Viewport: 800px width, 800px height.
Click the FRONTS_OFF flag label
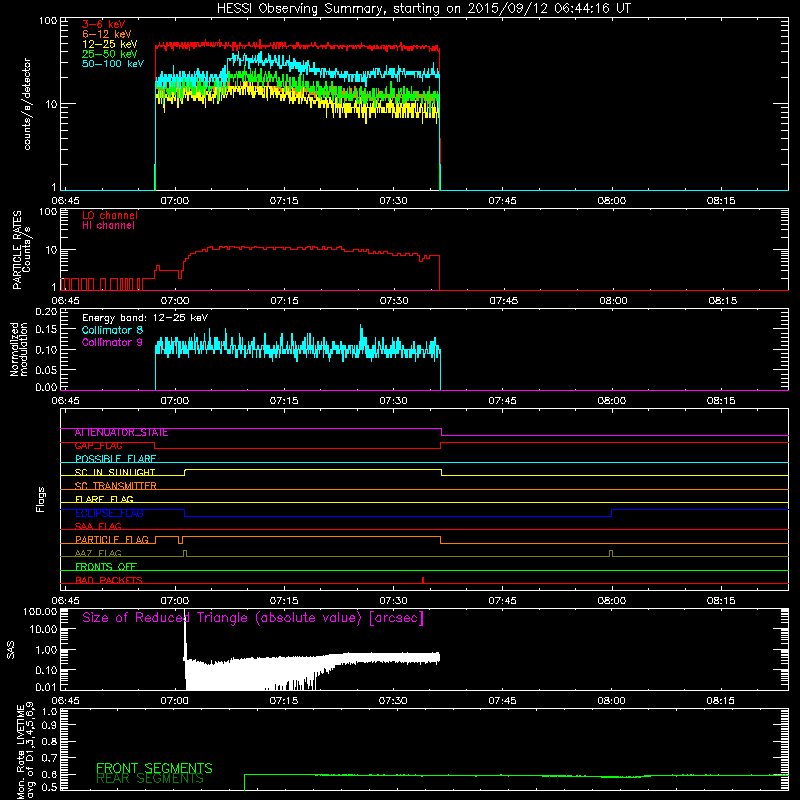(106, 567)
